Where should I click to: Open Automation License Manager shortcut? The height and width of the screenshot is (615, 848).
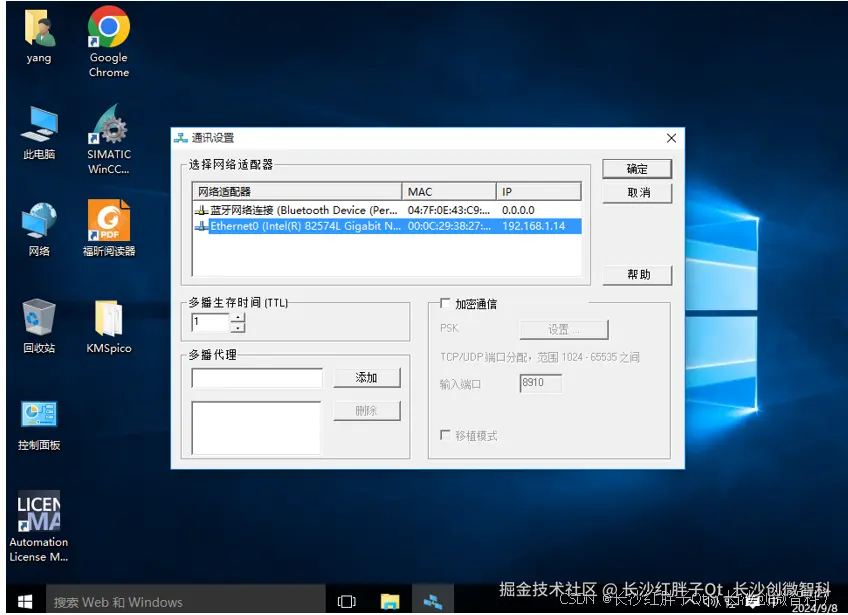pos(39,526)
